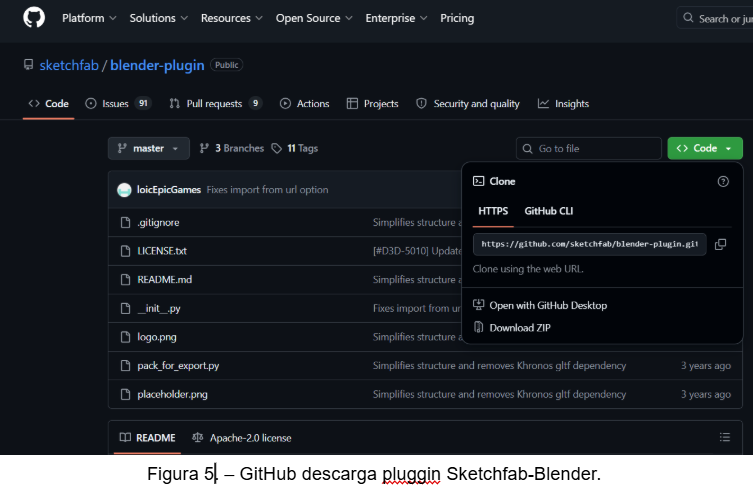Open commit Fixes import from url option
The height and width of the screenshot is (487, 753).
point(267,190)
